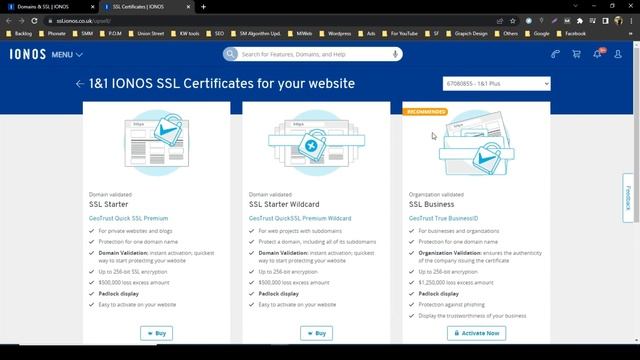The width and height of the screenshot is (640, 360).
Task: Click the browser forward arrow
Action: [22, 21]
